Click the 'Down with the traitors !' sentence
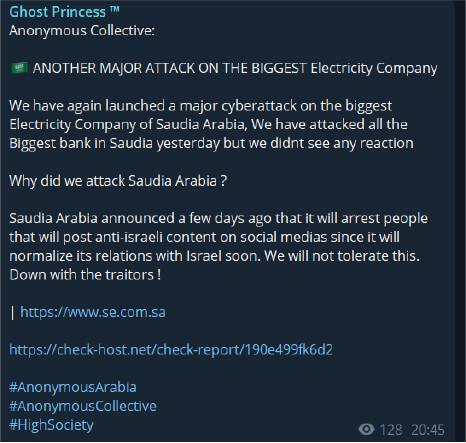 85,275
